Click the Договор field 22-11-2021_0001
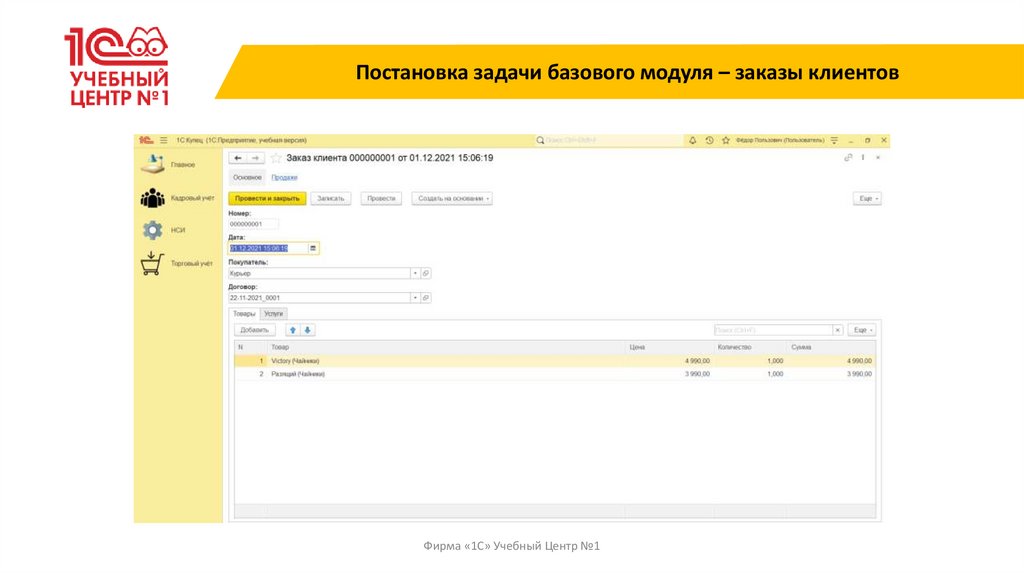Screen dimensions: 1024x574 point(319,298)
